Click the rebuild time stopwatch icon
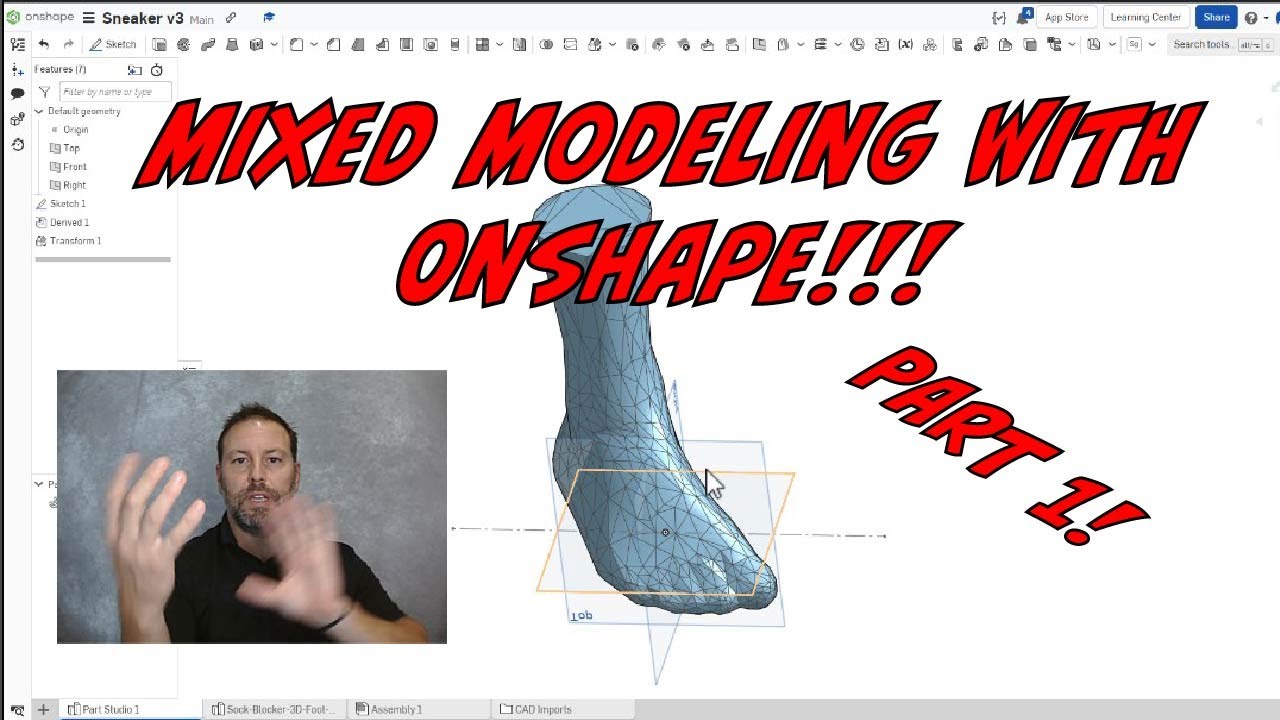1280x720 pixels. click(x=157, y=70)
